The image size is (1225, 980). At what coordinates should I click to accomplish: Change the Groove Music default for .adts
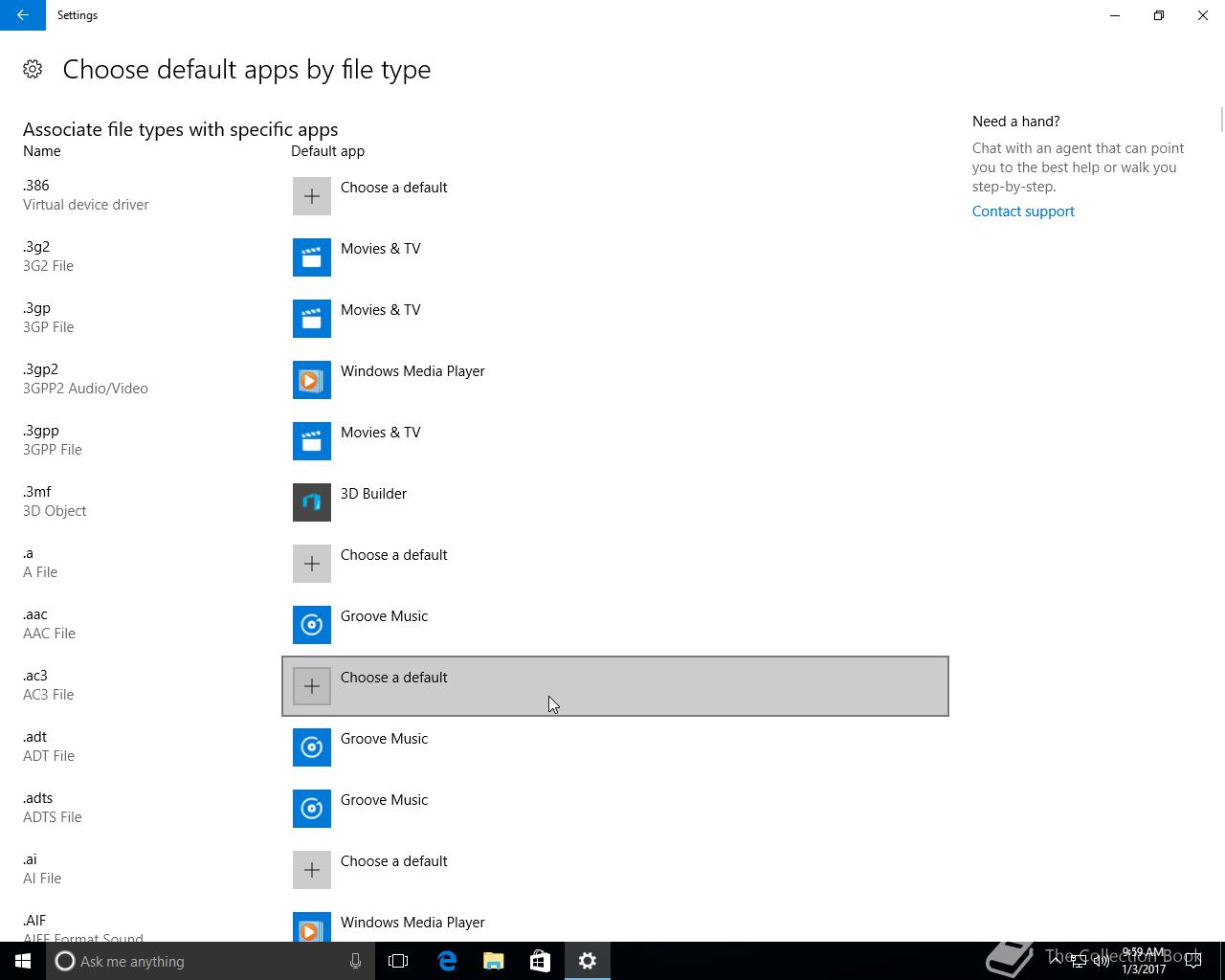[615, 809]
